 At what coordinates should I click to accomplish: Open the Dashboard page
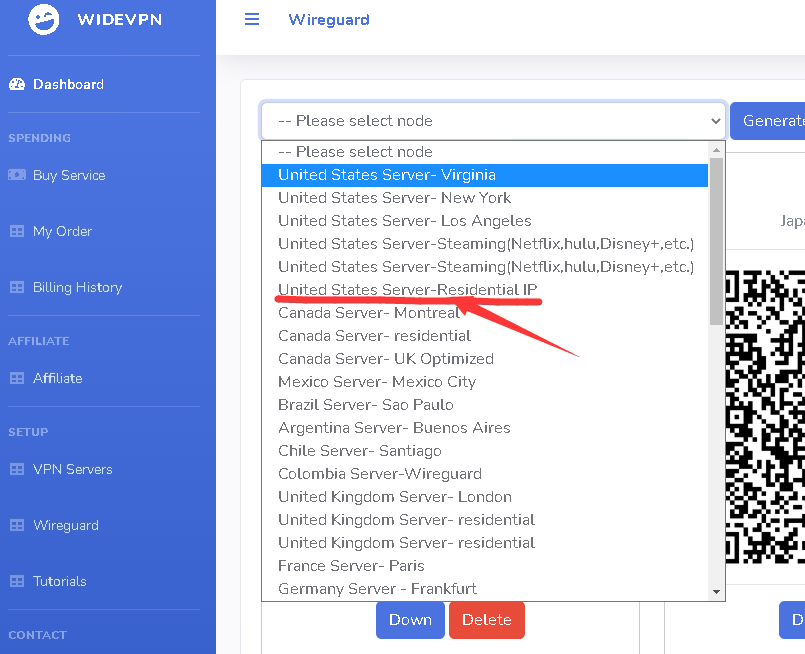point(68,84)
